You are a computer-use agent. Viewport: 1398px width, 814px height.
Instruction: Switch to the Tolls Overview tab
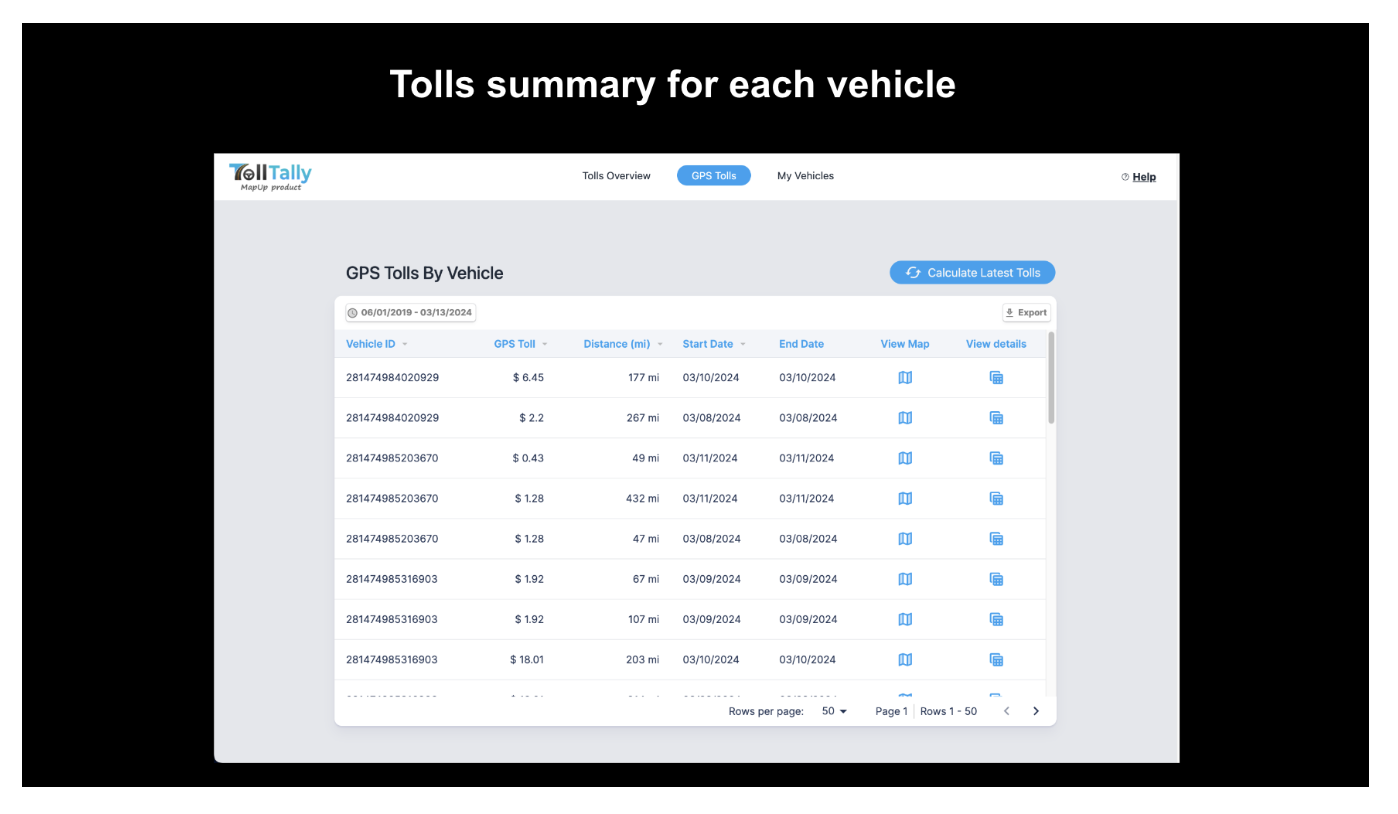click(x=616, y=176)
